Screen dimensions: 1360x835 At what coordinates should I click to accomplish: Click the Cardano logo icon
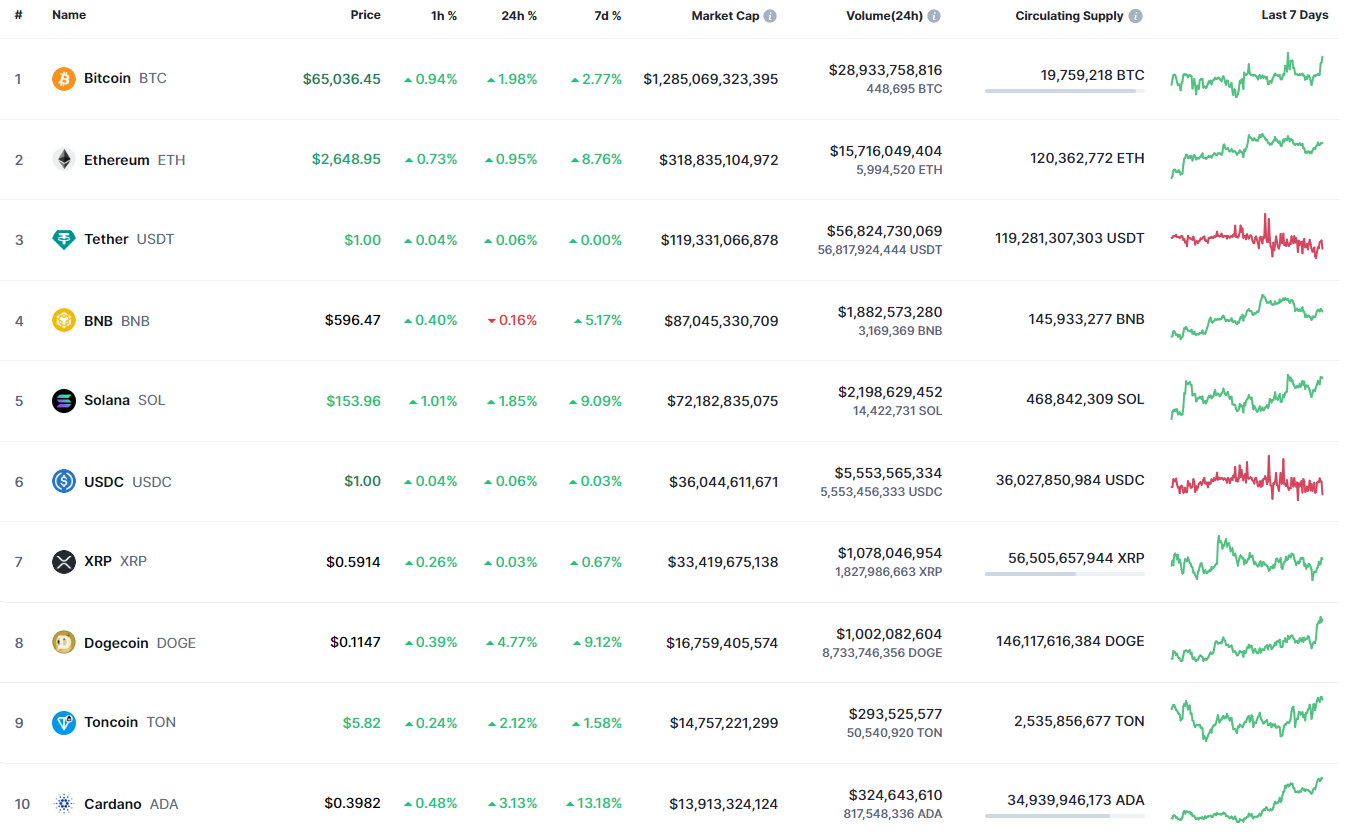[64, 803]
